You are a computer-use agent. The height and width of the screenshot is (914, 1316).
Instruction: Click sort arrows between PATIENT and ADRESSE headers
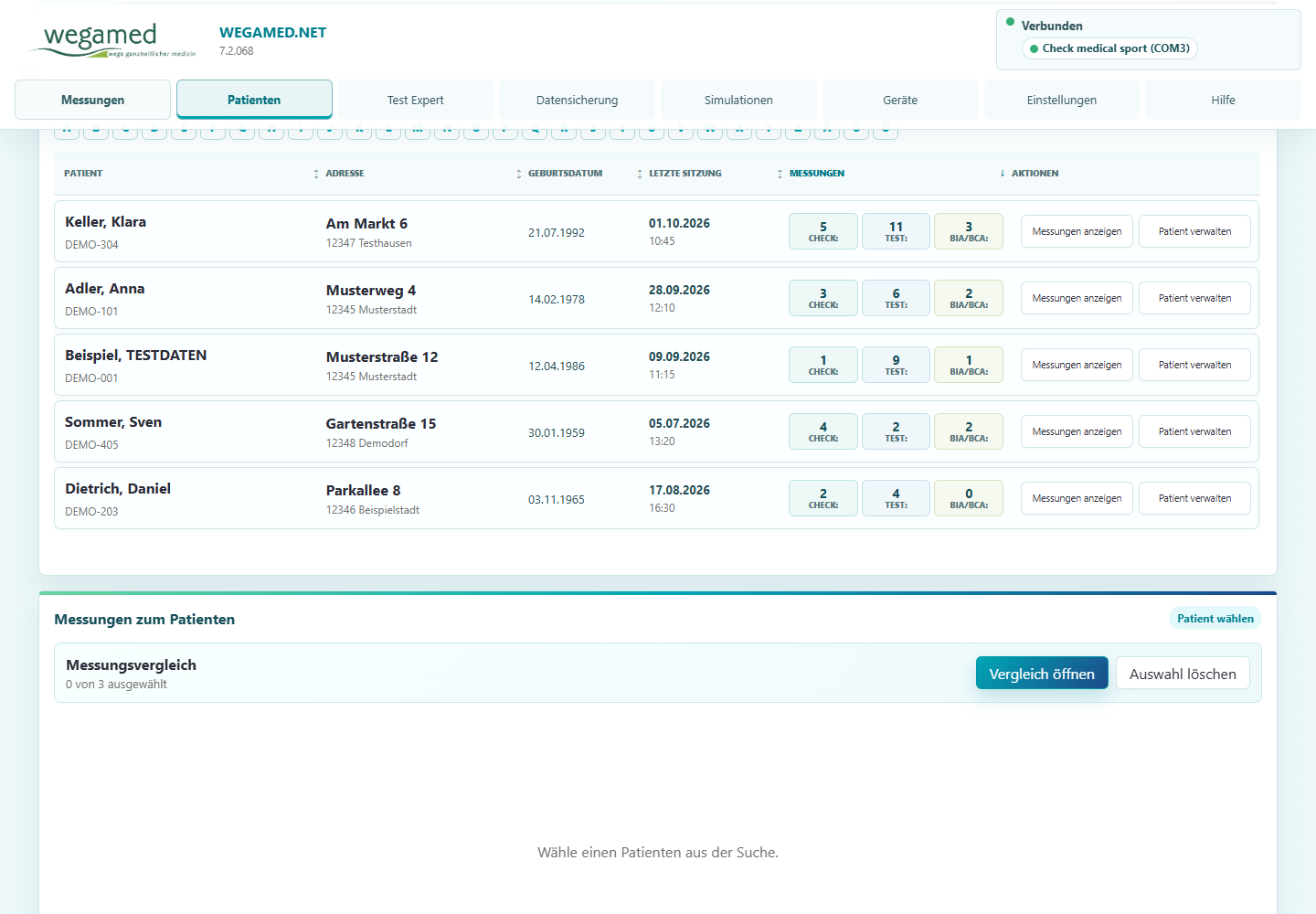[316, 174]
